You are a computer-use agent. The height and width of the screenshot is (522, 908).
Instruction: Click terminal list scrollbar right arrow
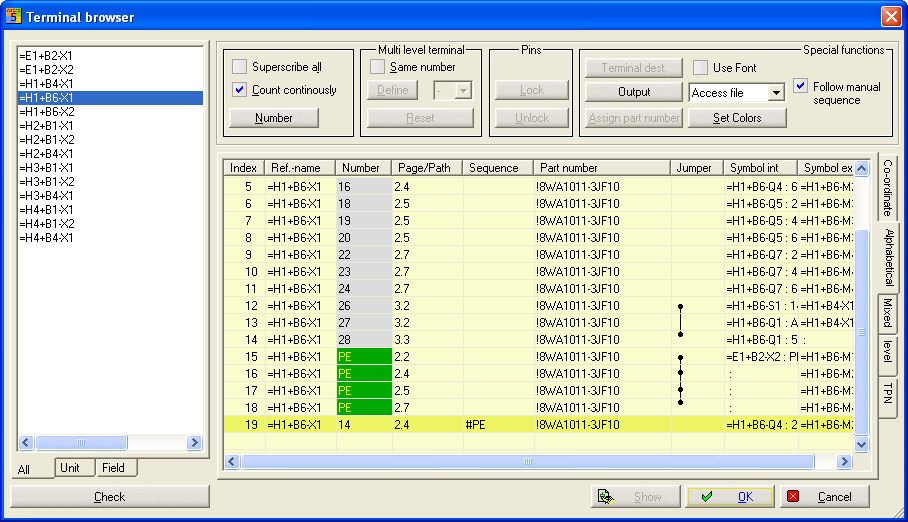pyautogui.click(x=195, y=443)
